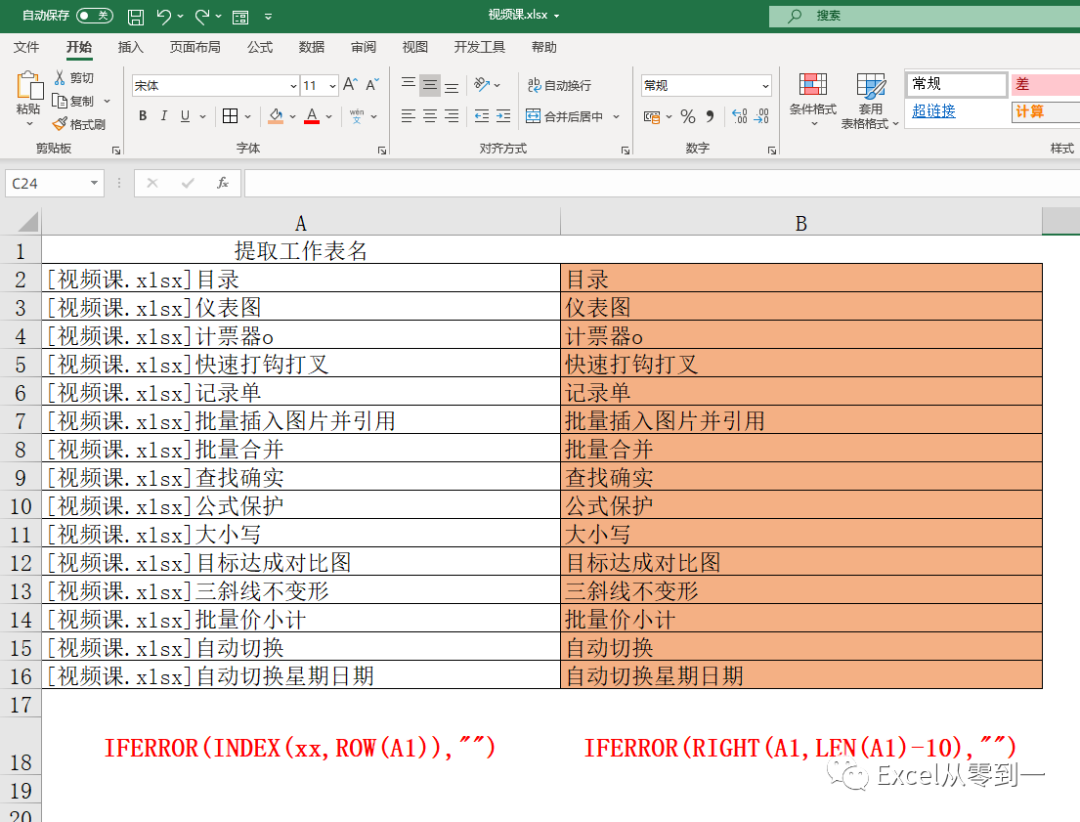Open 条件格式 conditional formatting

813,100
